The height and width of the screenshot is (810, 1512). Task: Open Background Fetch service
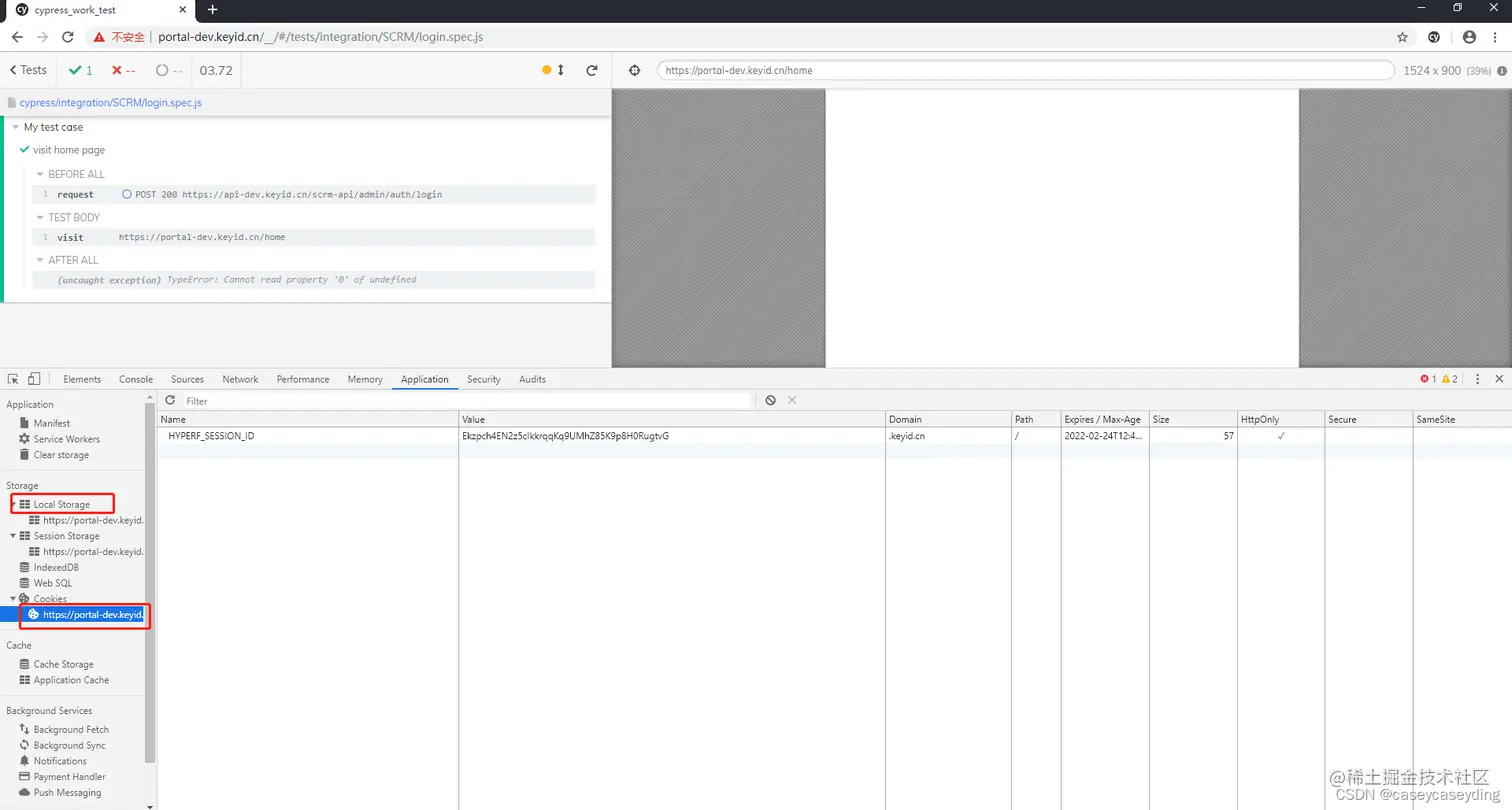71,730
